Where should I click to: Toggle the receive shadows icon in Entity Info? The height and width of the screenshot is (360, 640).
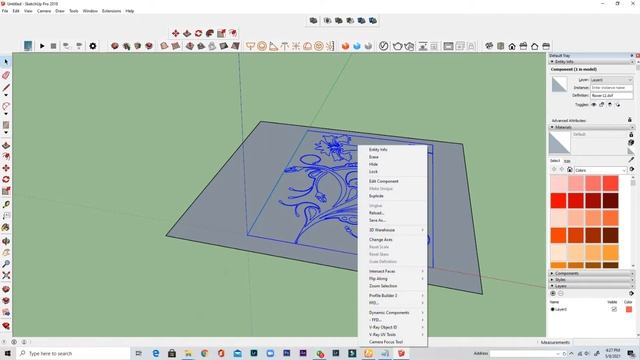610,105
